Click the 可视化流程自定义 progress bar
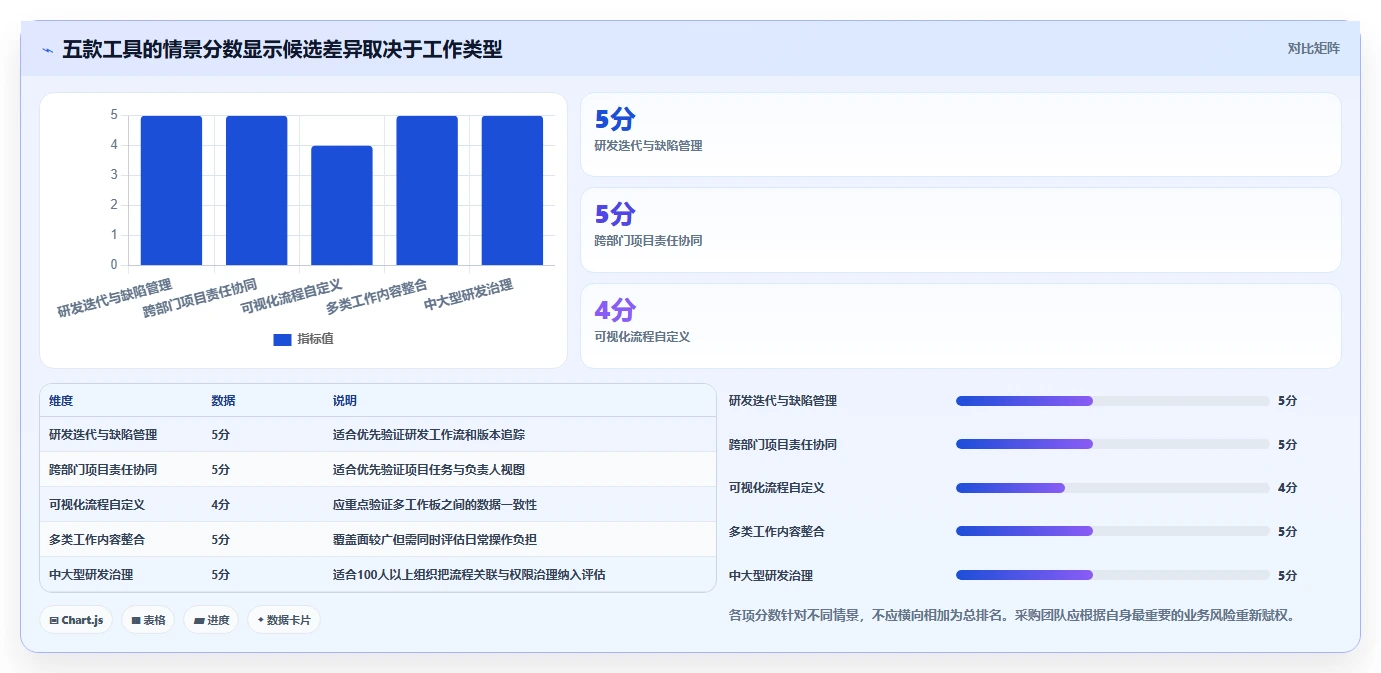This screenshot has width=1381, height=673. click(1112, 488)
